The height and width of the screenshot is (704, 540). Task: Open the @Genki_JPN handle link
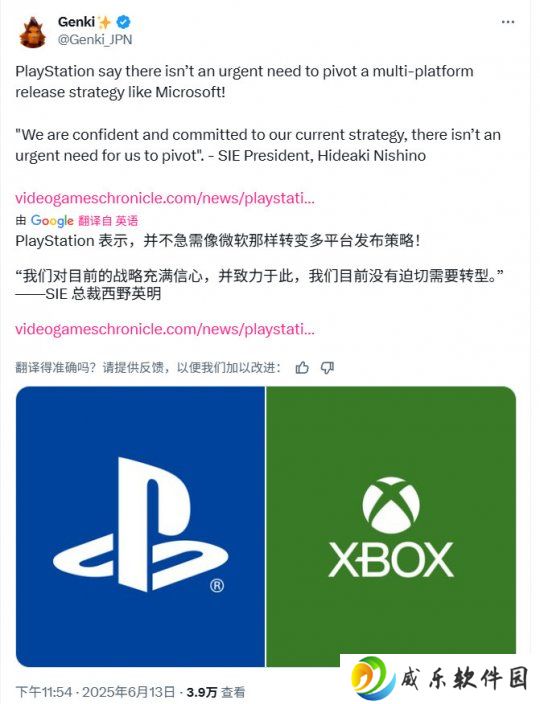tap(95, 40)
